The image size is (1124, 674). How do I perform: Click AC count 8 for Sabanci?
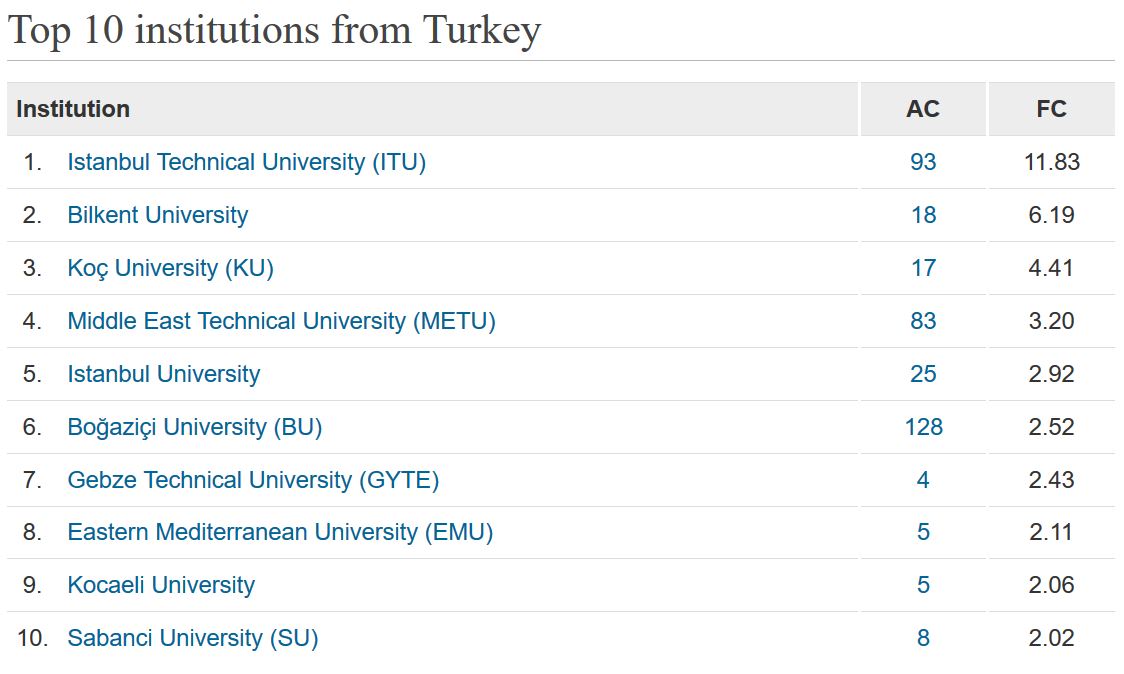click(923, 638)
